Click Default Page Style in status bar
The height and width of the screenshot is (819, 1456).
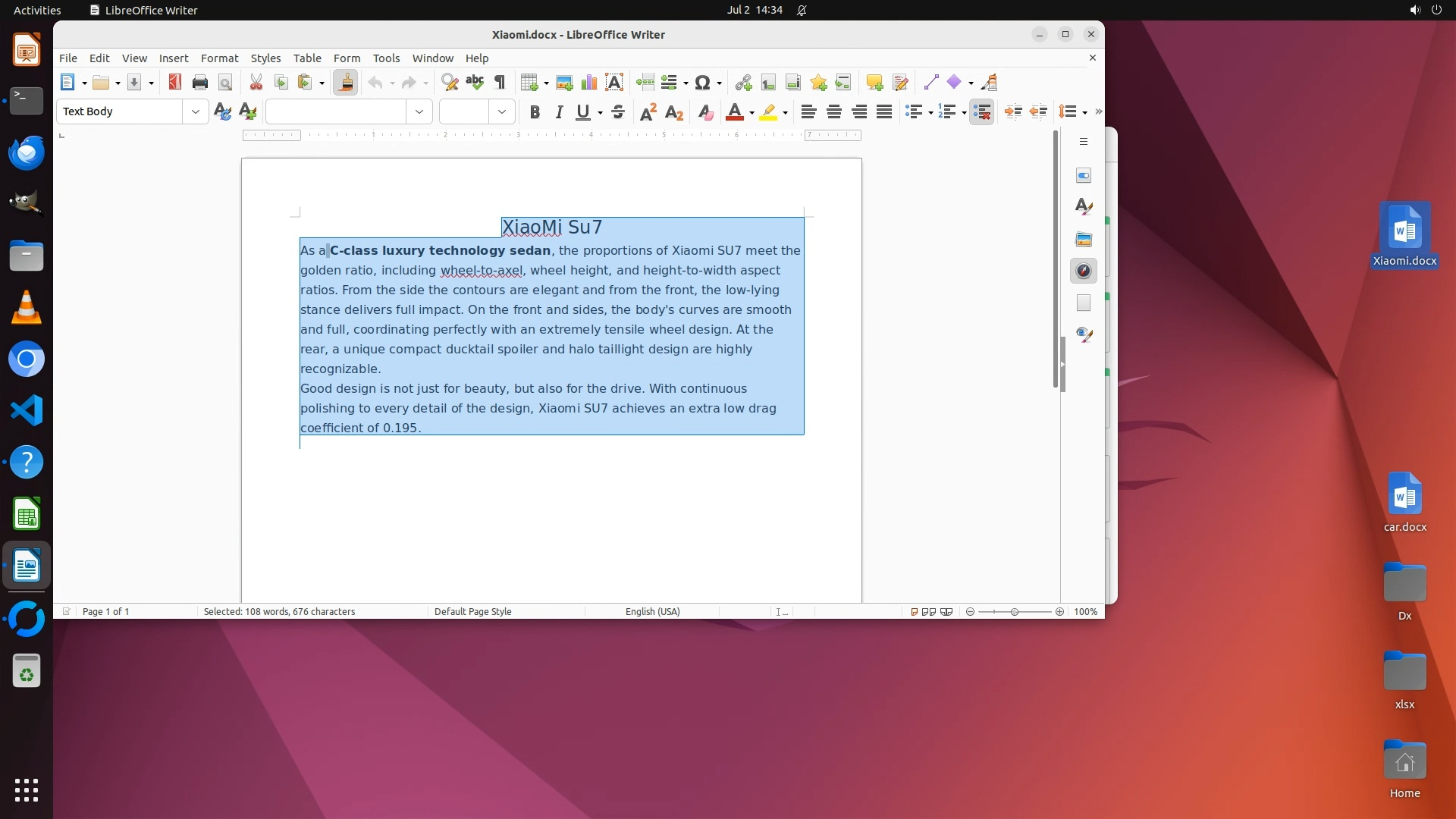tap(472, 611)
